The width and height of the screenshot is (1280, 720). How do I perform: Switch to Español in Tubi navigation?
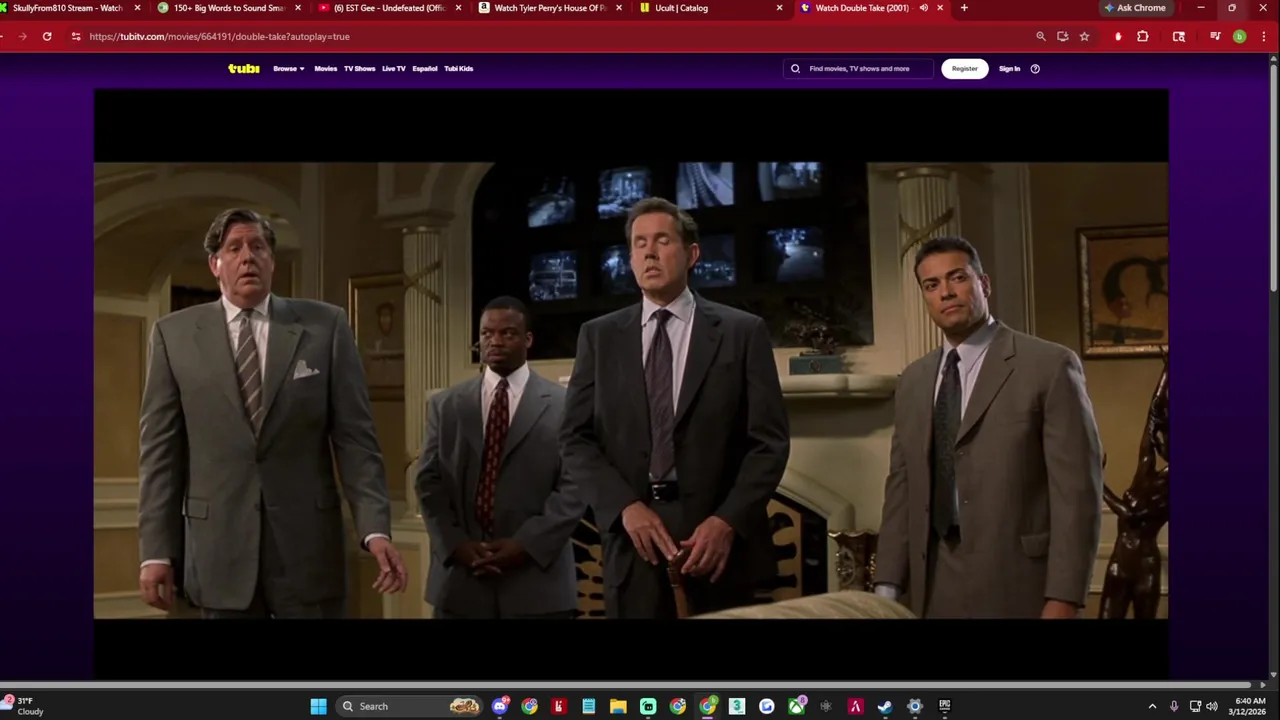[425, 69]
